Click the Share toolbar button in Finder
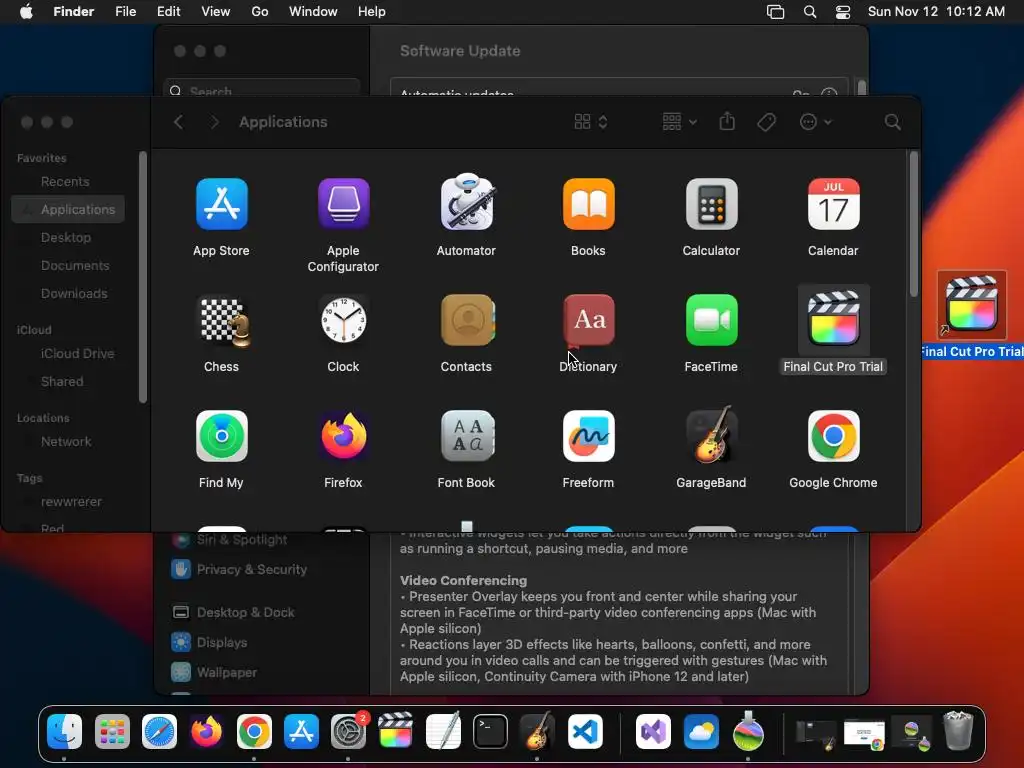 [727, 121]
